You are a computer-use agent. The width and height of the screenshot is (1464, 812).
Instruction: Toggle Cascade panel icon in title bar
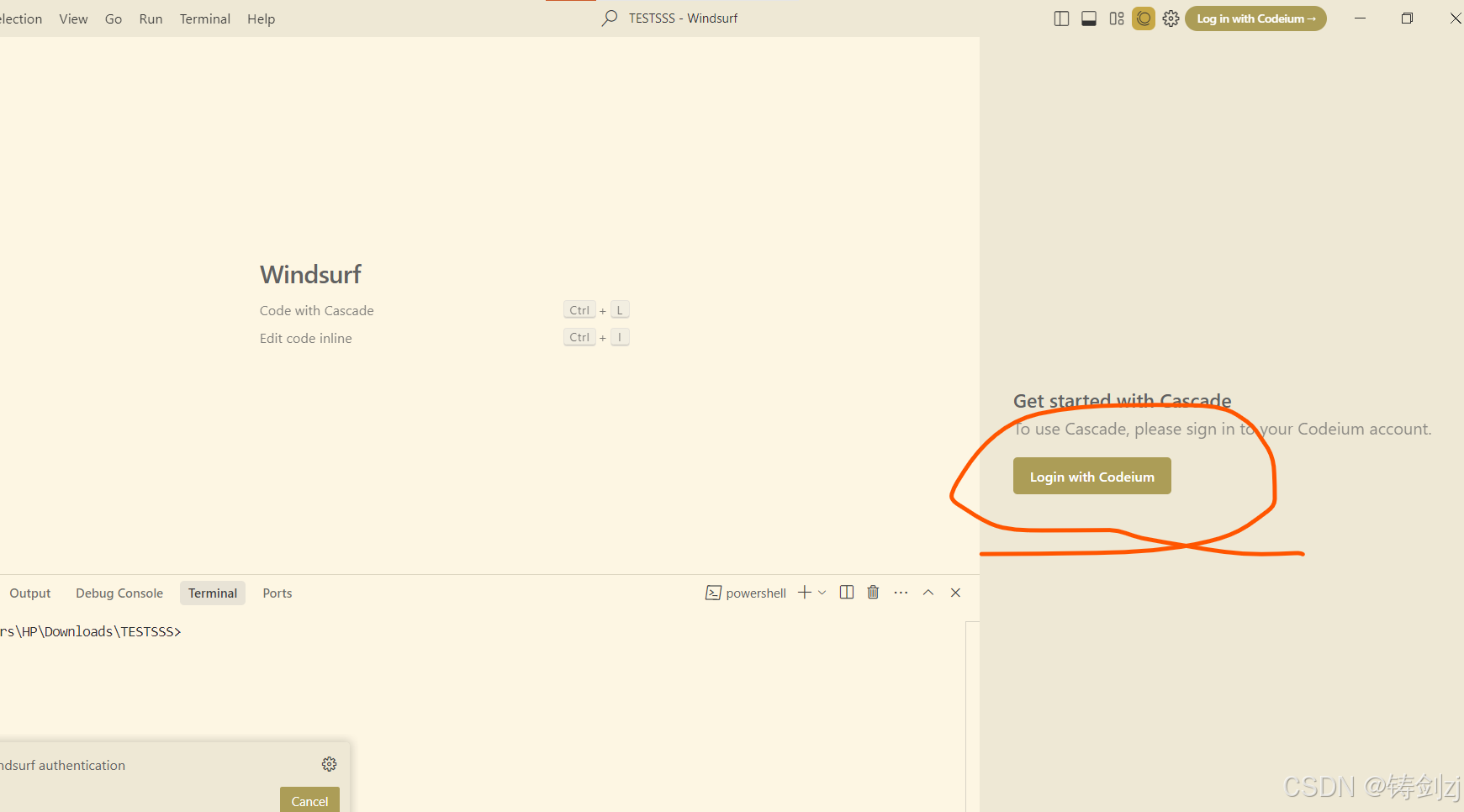(1144, 18)
